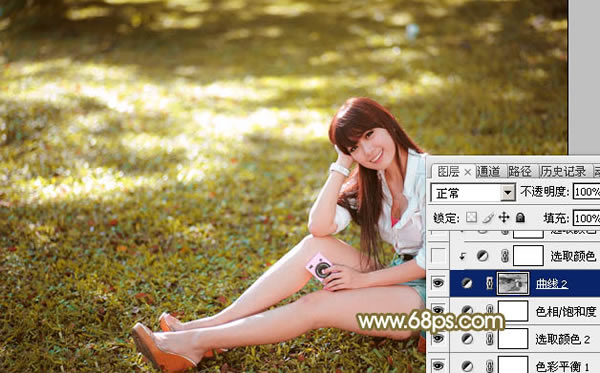This screenshot has width=600, height=373.
Task: Hide the 曲线 2 layer
Action: tap(438, 283)
